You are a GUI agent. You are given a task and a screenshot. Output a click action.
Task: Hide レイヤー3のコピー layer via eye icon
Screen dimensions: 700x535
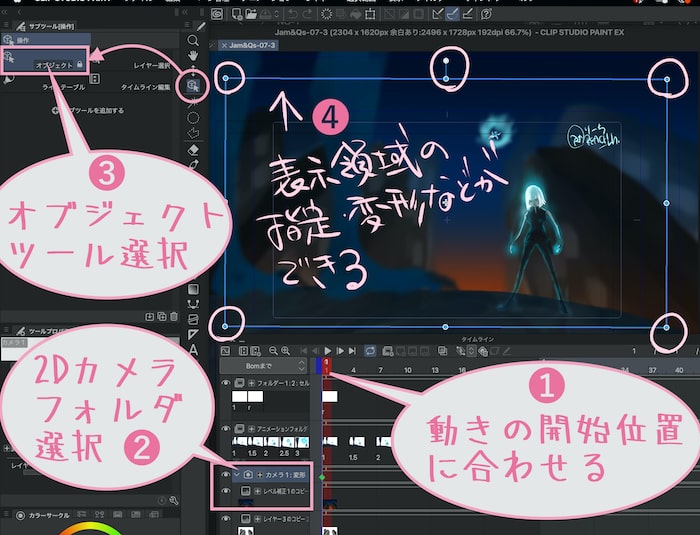coord(225,518)
